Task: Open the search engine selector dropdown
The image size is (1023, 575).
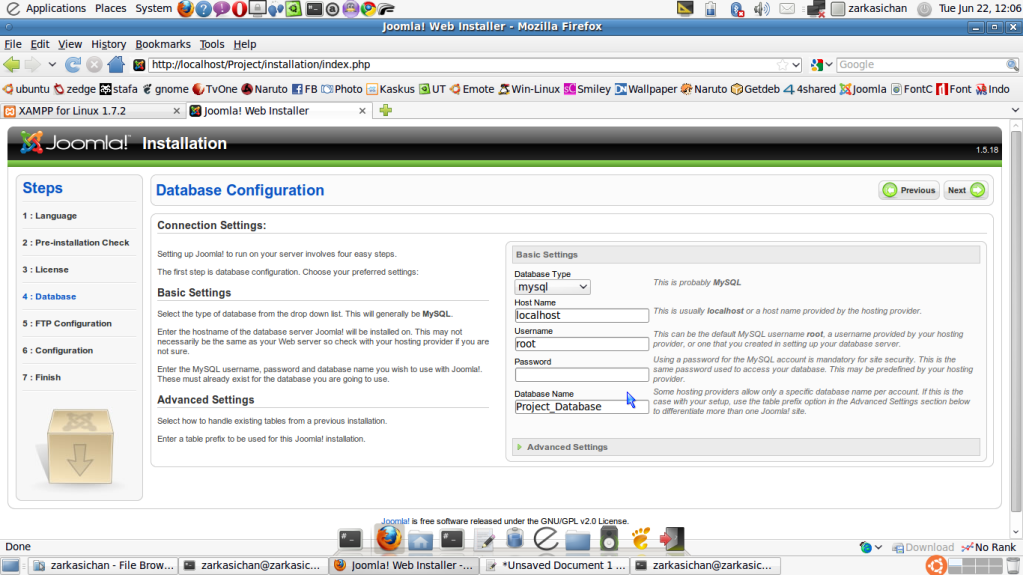Action: pyautogui.click(x=822, y=65)
